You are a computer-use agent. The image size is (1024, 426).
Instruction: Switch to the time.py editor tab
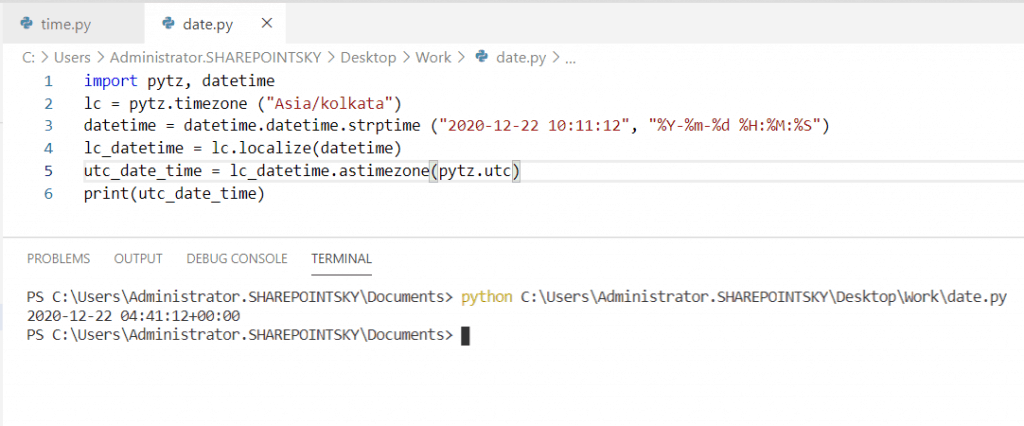(x=72, y=24)
